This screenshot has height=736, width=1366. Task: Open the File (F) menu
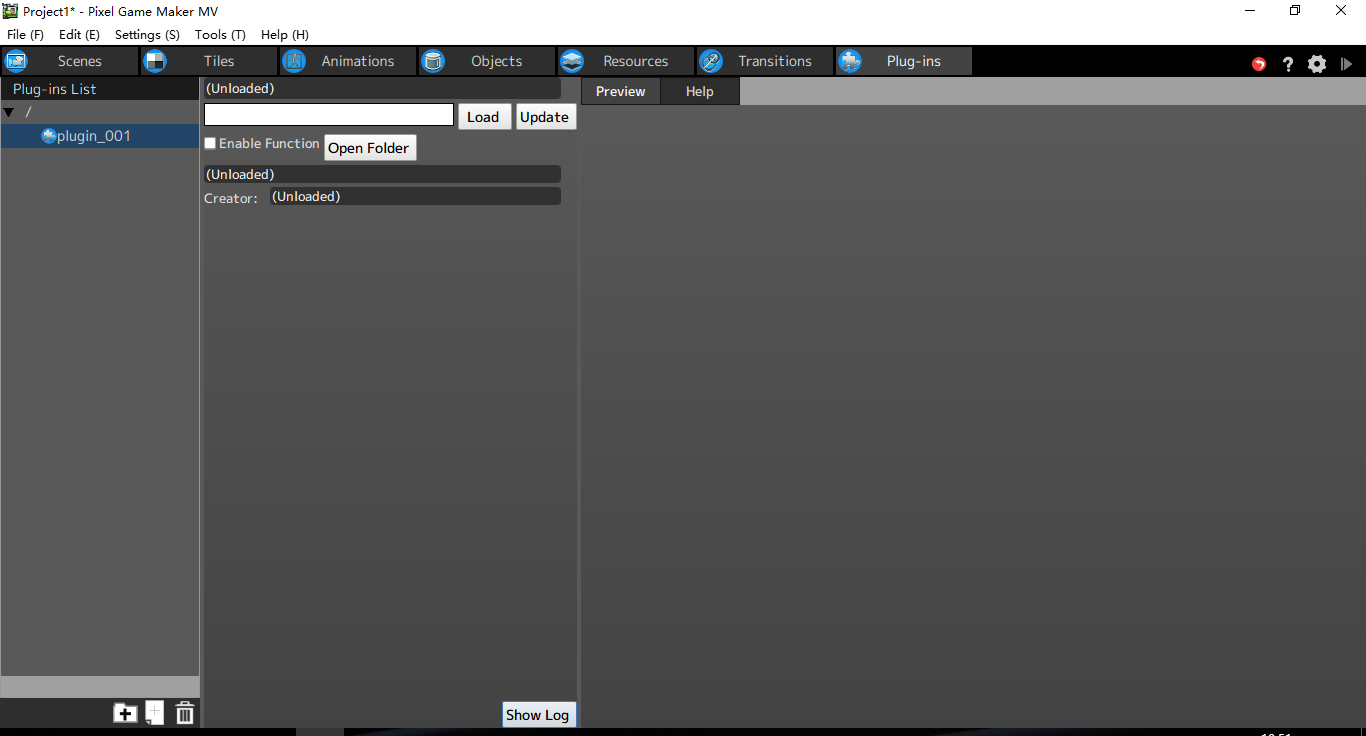tap(25, 34)
